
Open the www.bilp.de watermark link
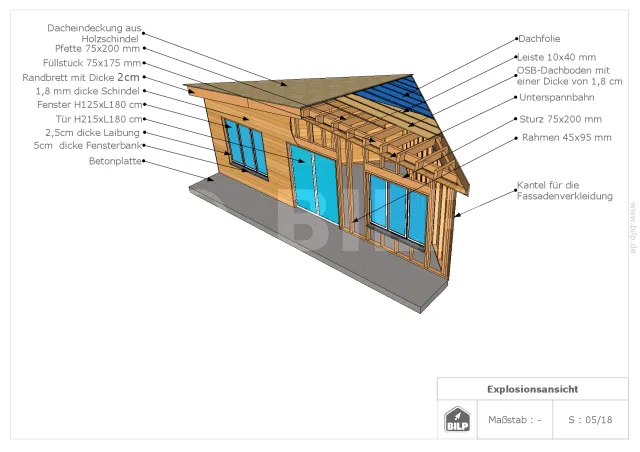[632, 230]
